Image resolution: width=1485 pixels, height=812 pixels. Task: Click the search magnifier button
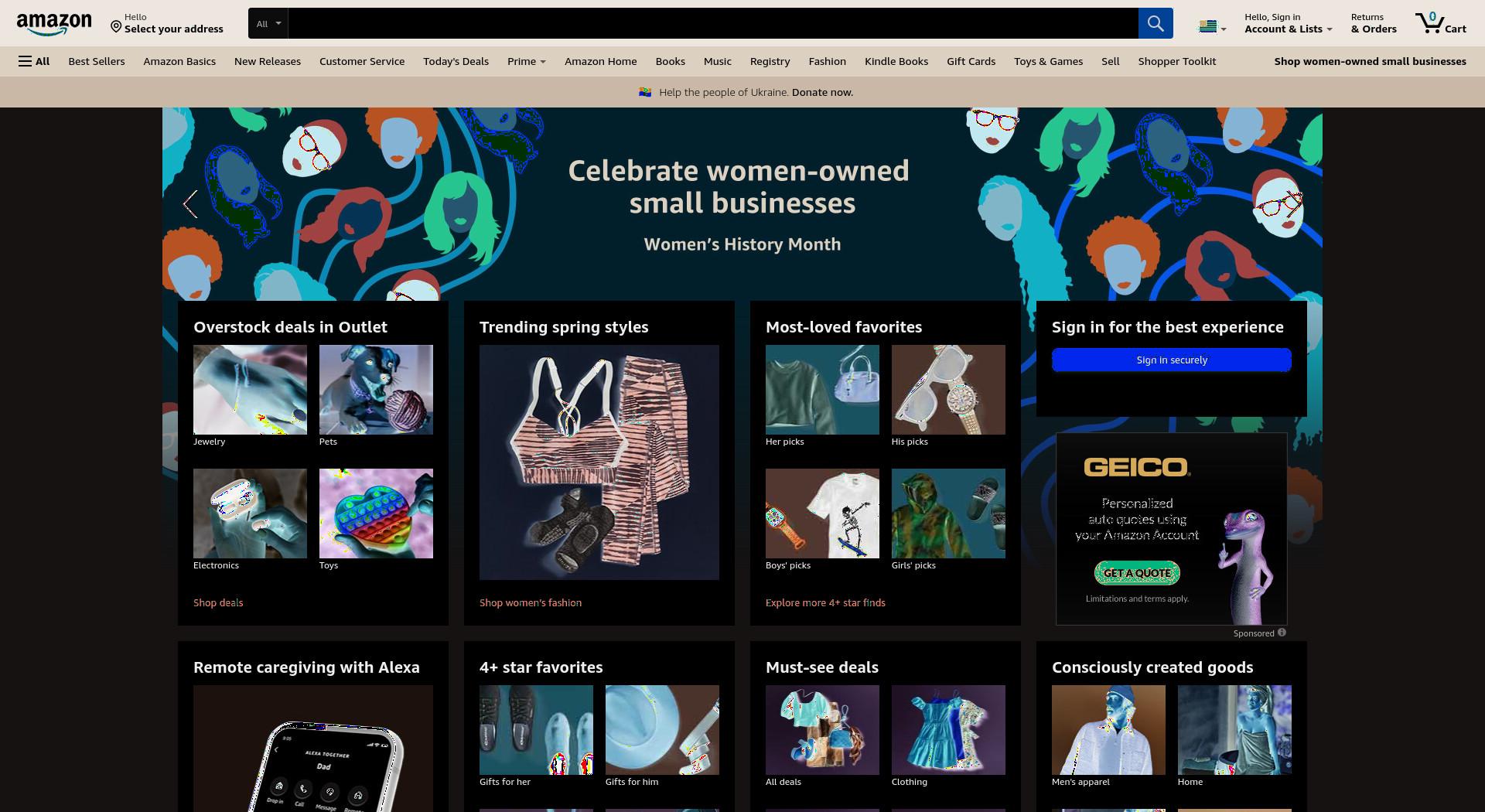pyautogui.click(x=1156, y=23)
